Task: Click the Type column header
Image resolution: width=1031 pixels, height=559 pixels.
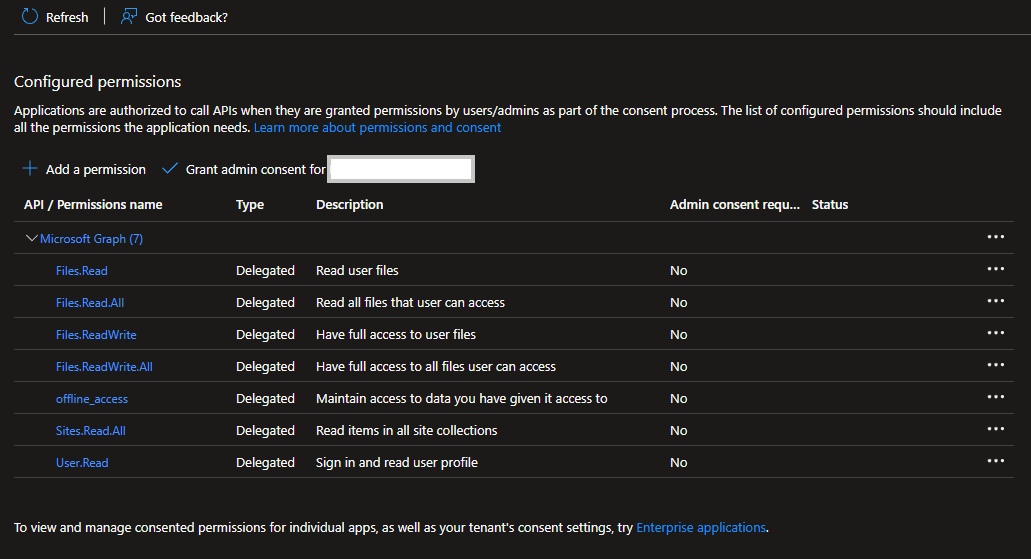Action: [x=250, y=205]
